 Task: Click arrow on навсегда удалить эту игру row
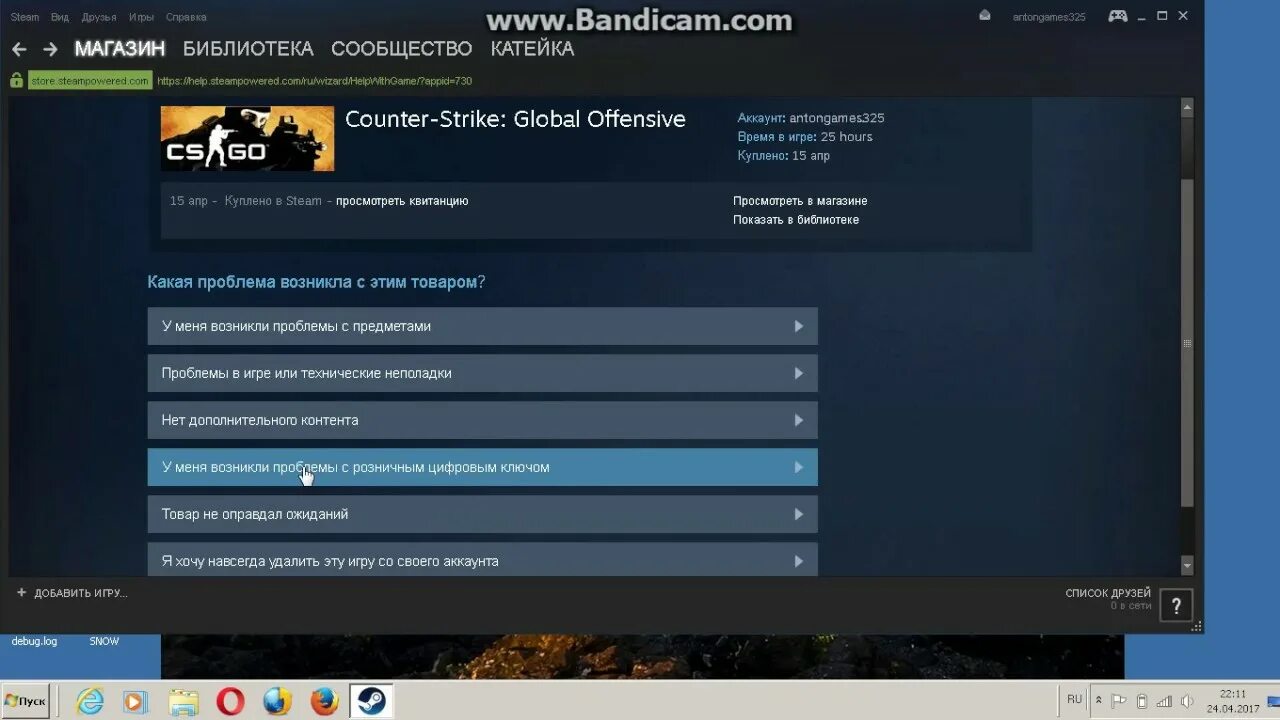point(798,561)
